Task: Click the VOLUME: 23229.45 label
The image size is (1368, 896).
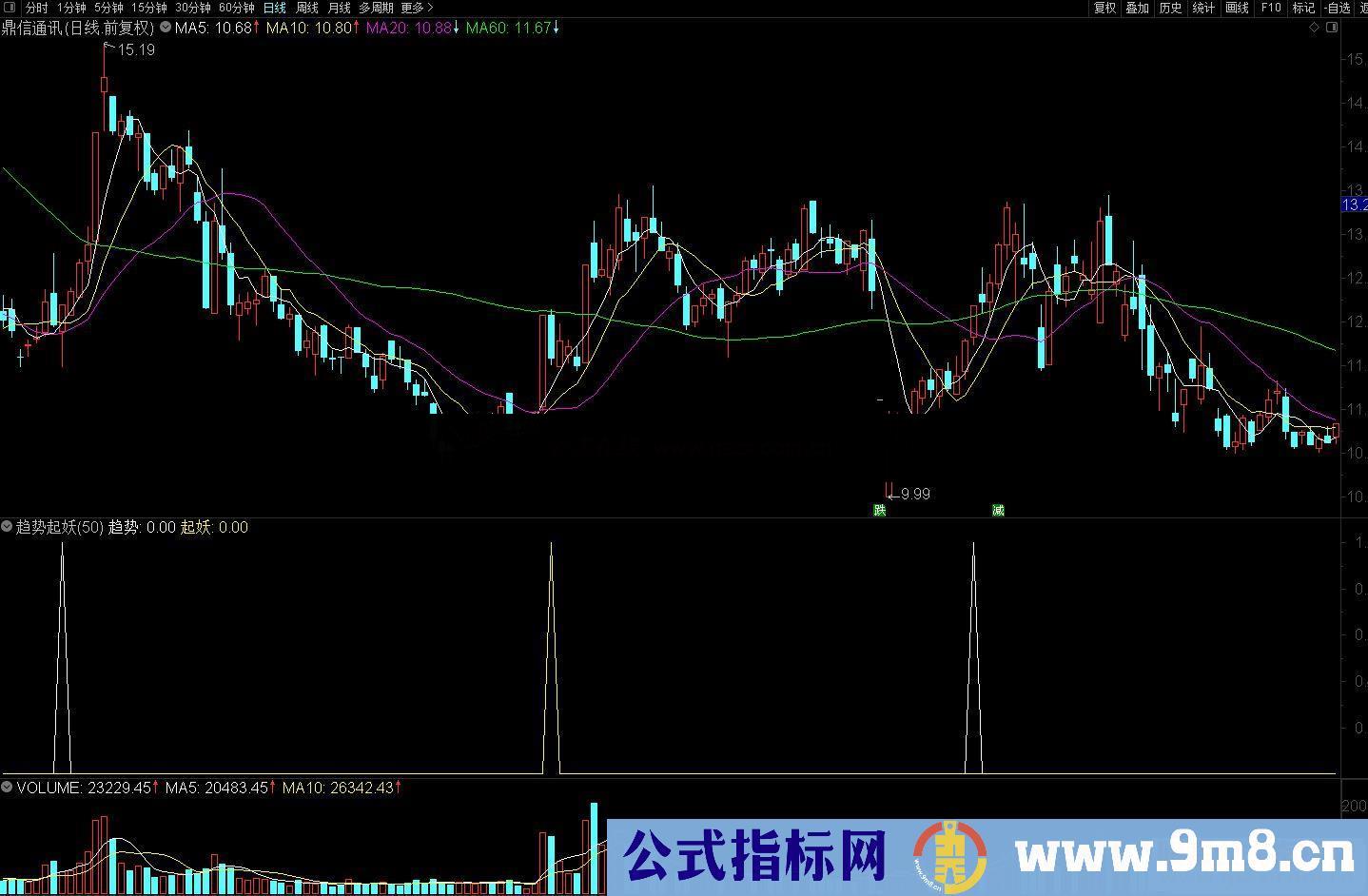Action: pos(84,788)
